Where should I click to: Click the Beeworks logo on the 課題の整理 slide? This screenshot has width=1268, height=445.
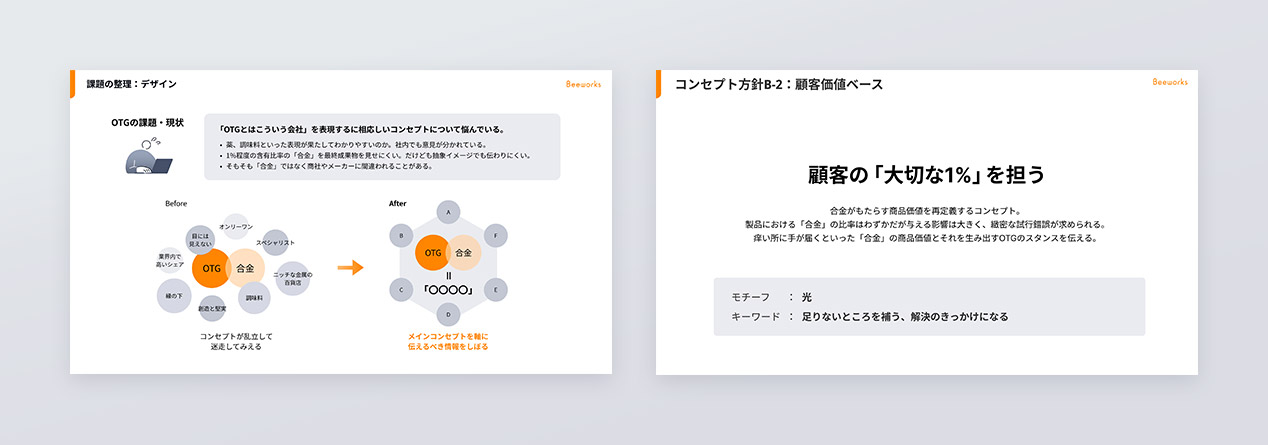583,85
